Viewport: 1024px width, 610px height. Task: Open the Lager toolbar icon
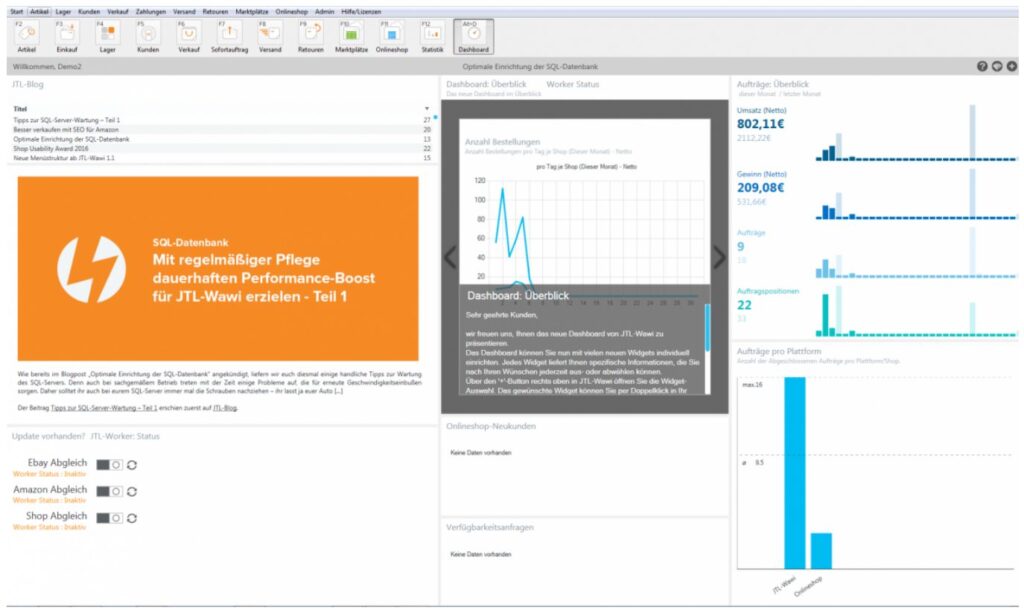pyautogui.click(x=108, y=35)
